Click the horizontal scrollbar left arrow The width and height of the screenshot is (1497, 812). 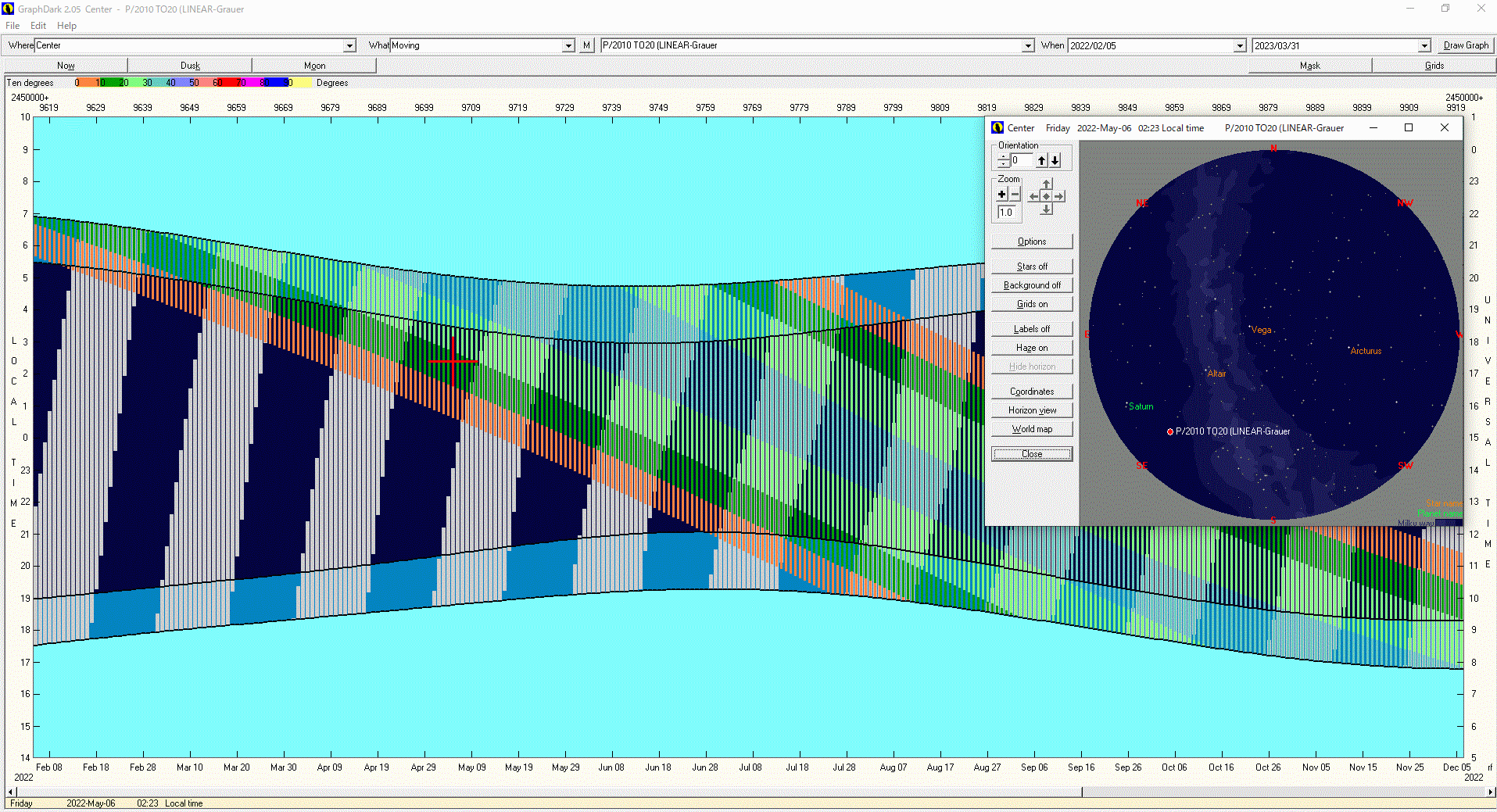10,792
